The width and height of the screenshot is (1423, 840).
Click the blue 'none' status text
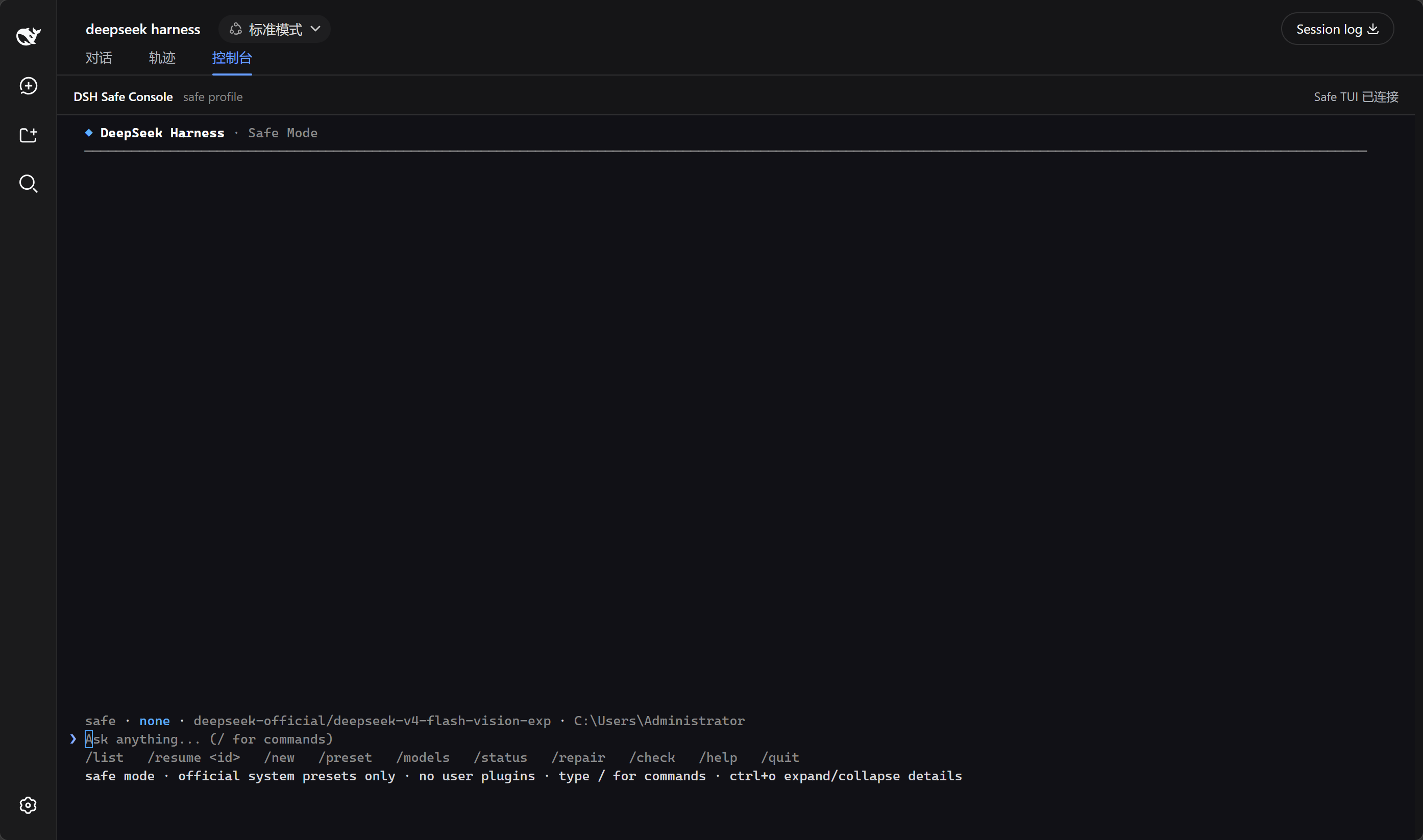tap(155, 721)
